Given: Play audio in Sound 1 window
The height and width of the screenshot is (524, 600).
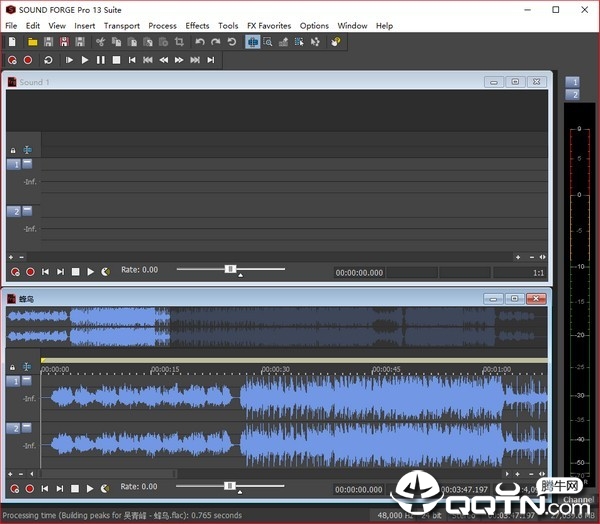Looking at the screenshot, I should pos(90,272).
